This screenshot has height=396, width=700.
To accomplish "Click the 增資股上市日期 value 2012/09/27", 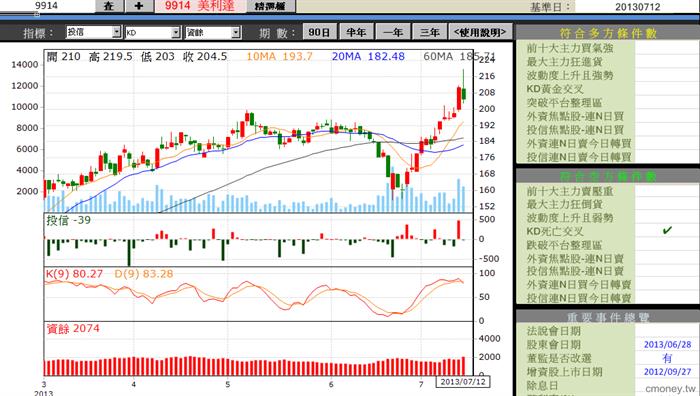I will pos(667,371).
